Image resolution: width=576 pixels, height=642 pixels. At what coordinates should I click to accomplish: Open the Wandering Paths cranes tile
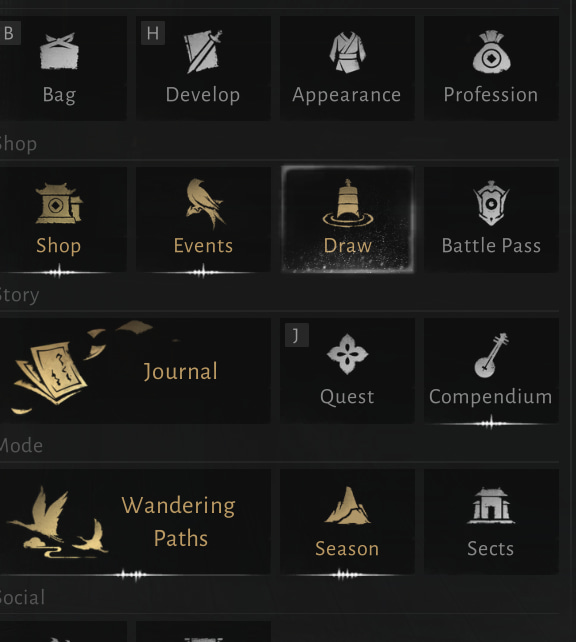coord(135,522)
